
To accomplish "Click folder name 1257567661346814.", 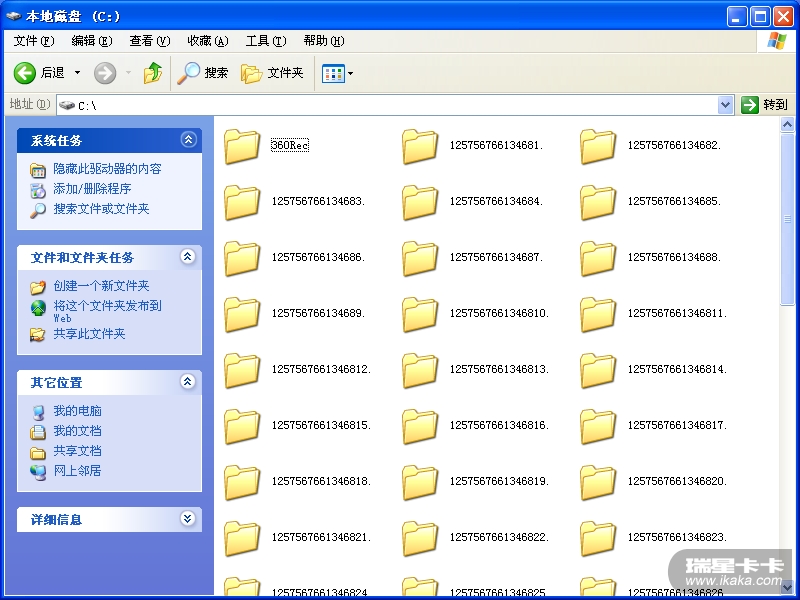I will click(x=677, y=369).
